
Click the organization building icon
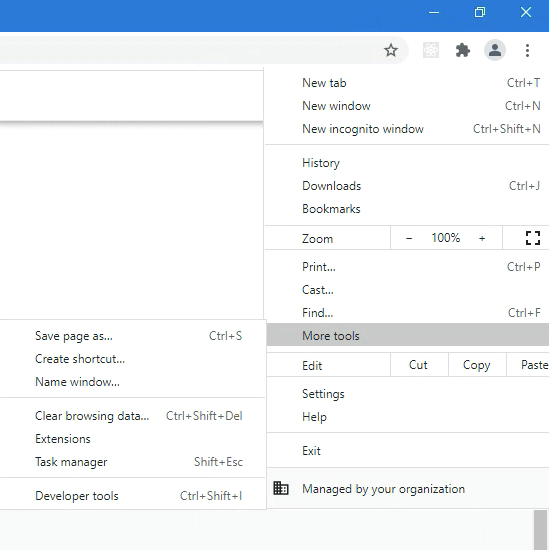coord(281,488)
